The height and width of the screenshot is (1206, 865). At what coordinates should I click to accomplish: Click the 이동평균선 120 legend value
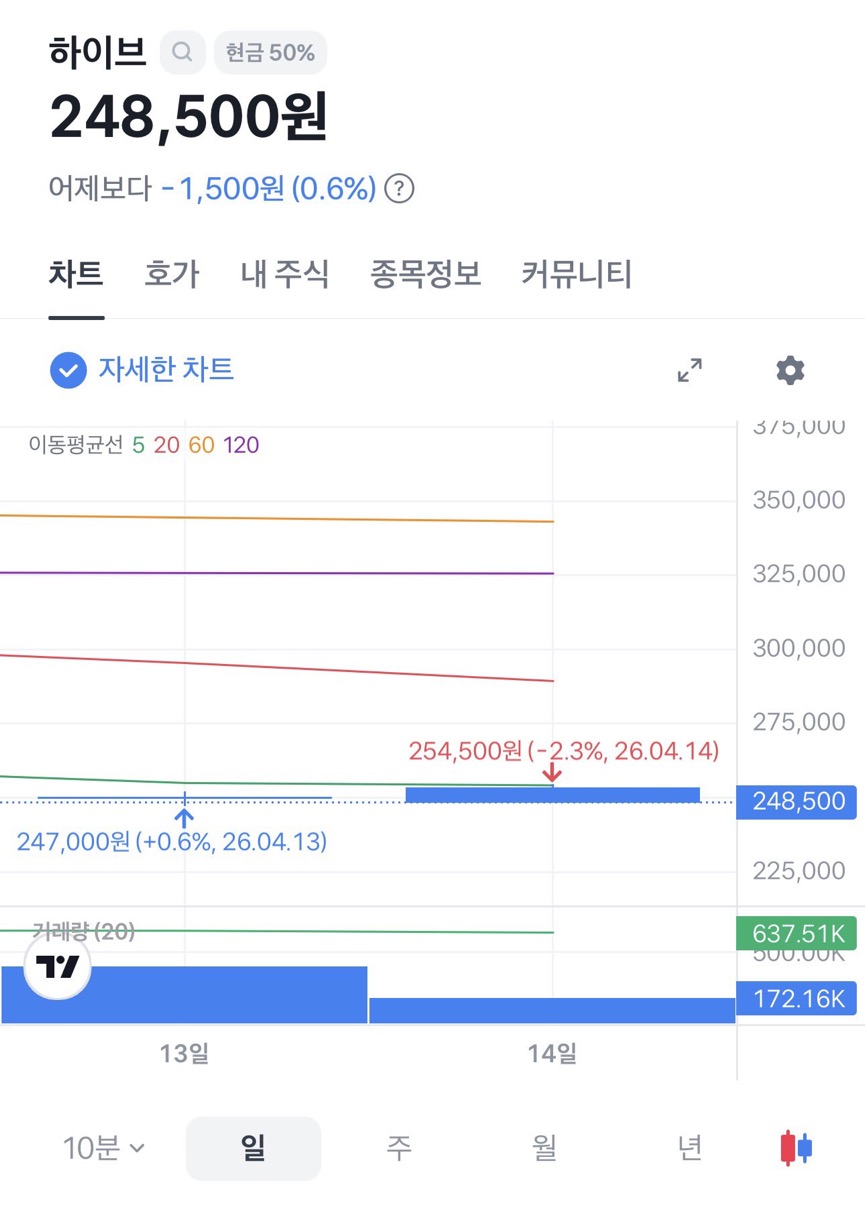[241, 445]
